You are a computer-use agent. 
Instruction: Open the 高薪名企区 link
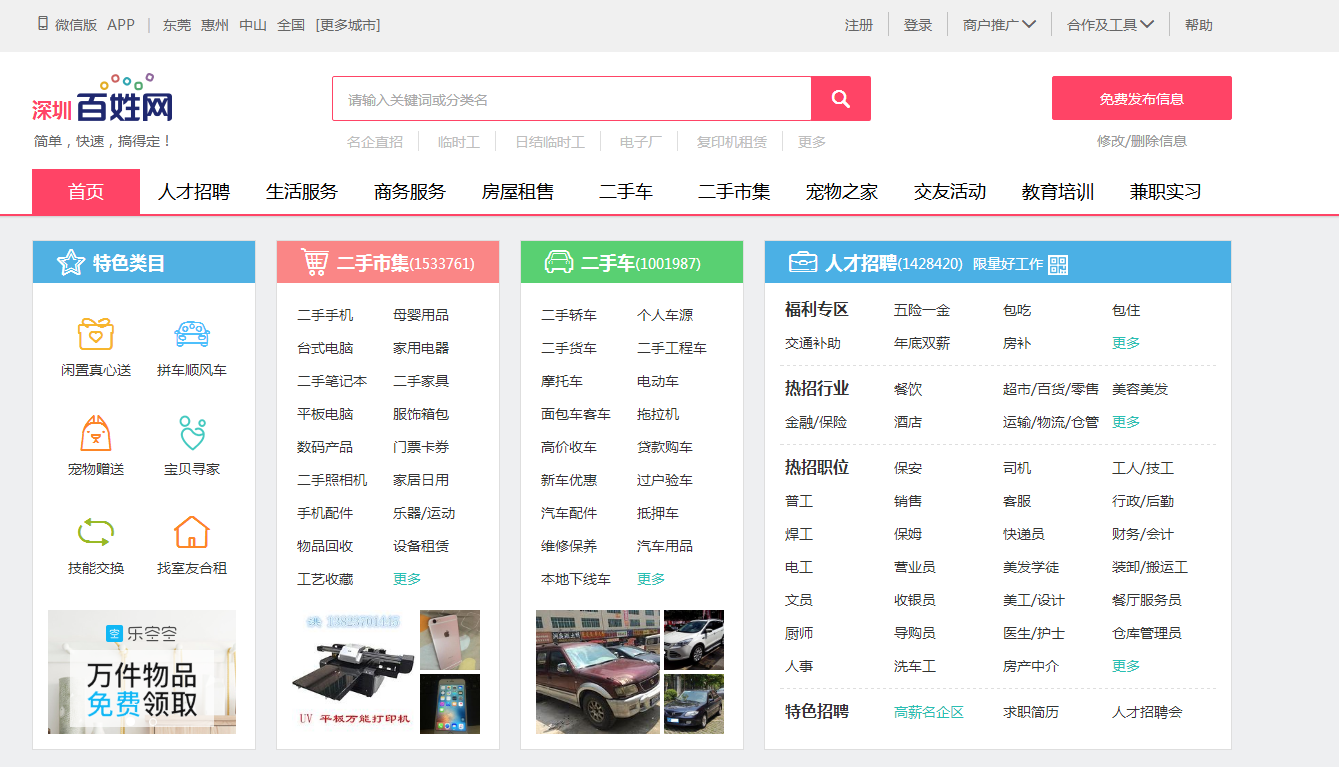pyautogui.click(x=928, y=712)
